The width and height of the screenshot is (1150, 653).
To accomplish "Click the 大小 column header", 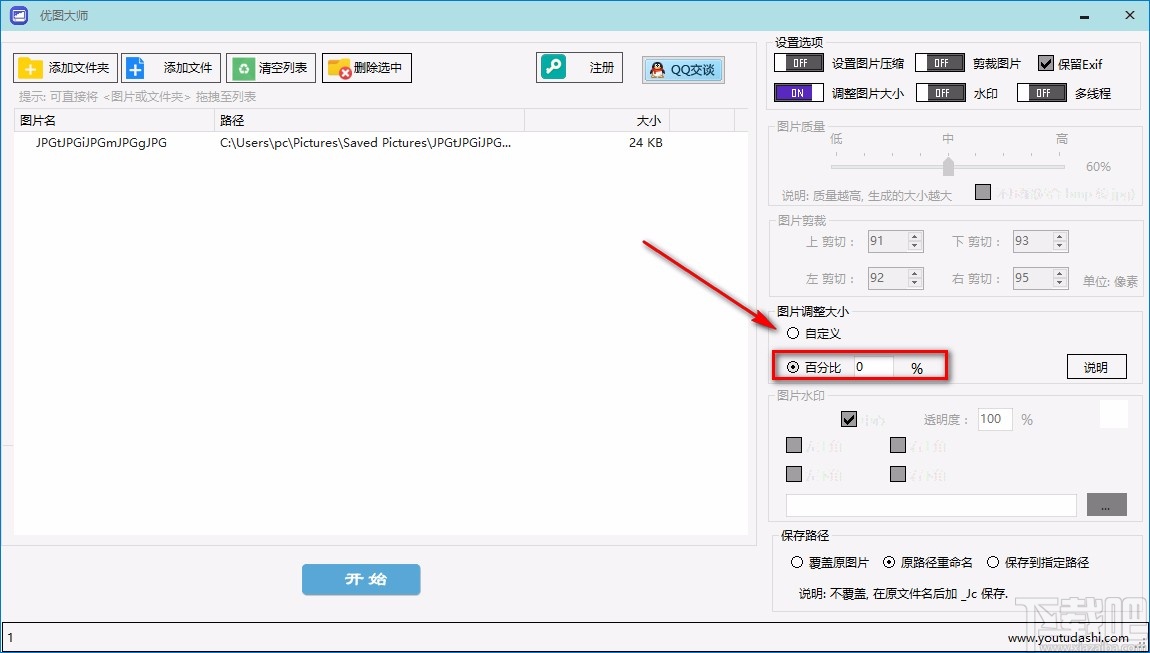I will (x=597, y=120).
